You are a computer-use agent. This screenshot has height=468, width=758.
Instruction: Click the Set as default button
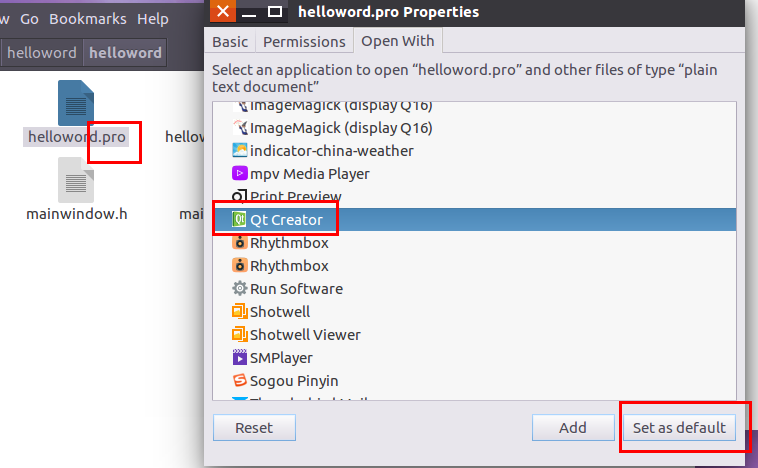click(679, 427)
